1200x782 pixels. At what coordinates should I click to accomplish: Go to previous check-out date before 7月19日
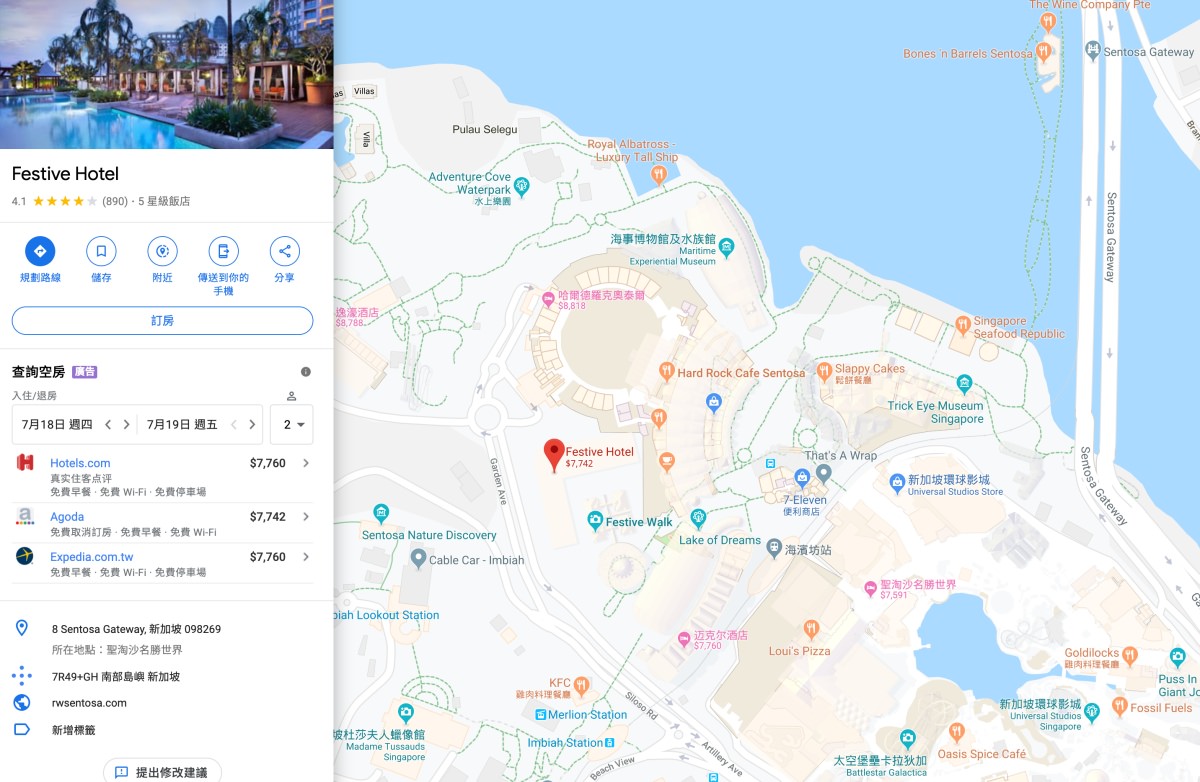[x=234, y=424]
